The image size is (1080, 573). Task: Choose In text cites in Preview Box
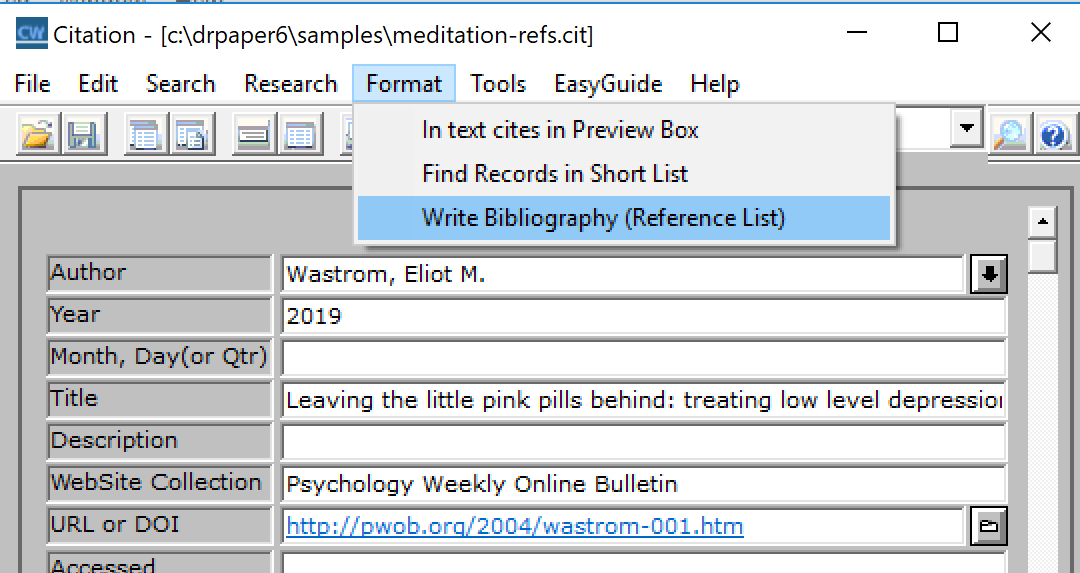tap(560, 130)
